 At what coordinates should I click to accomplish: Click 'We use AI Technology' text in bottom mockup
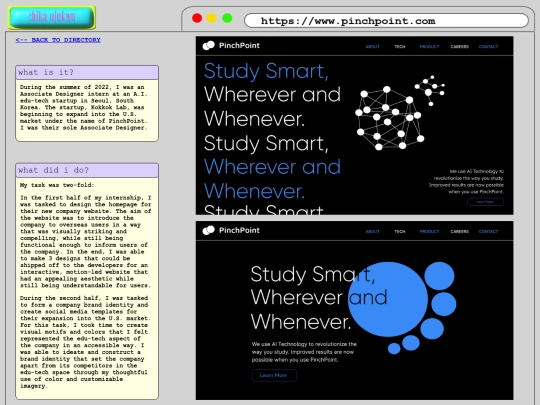pos(304,352)
